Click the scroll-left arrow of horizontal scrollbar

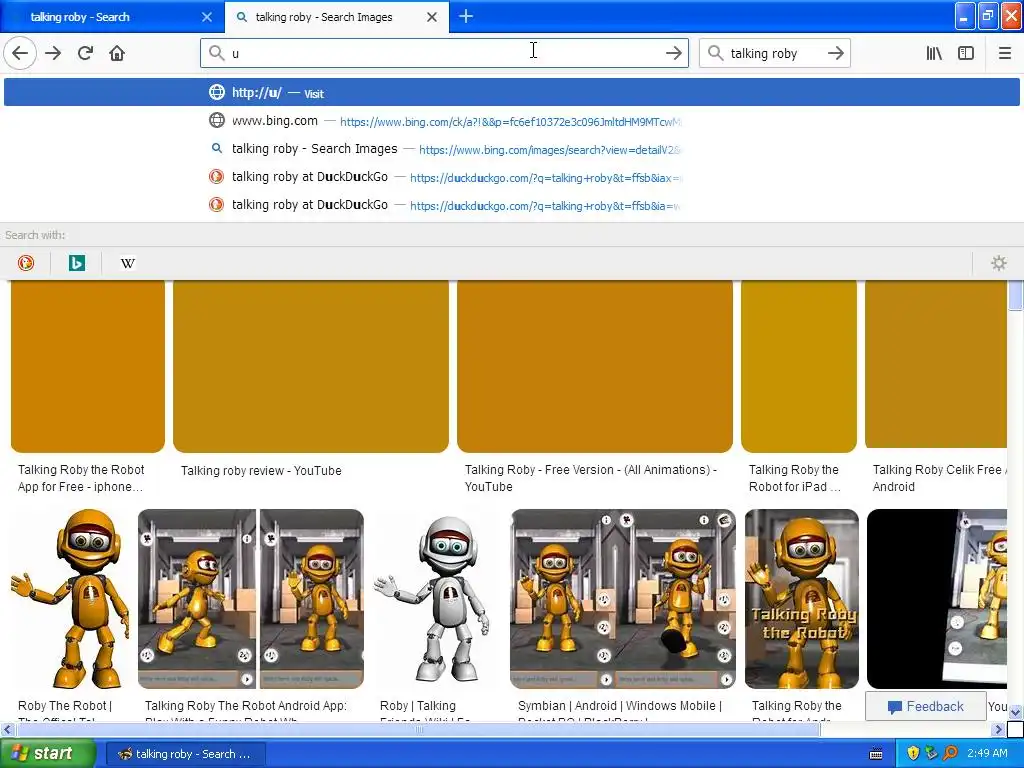7,729
